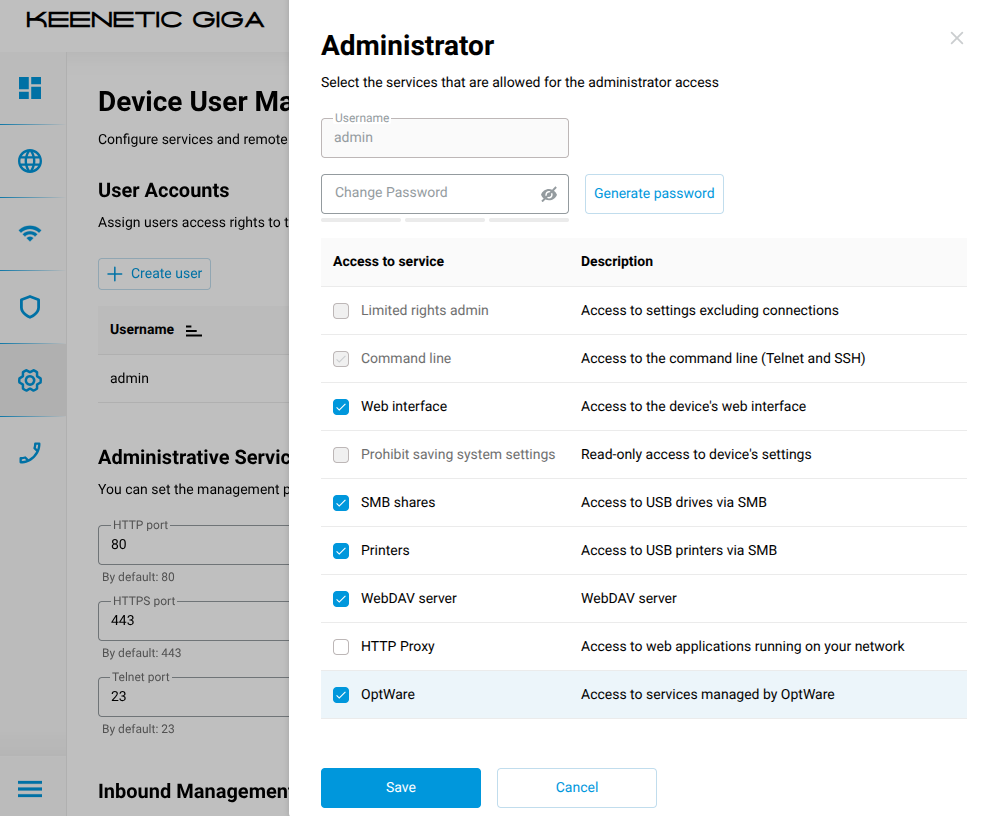
Task: Close the Administrator panel with X icon
Action: 957,38
